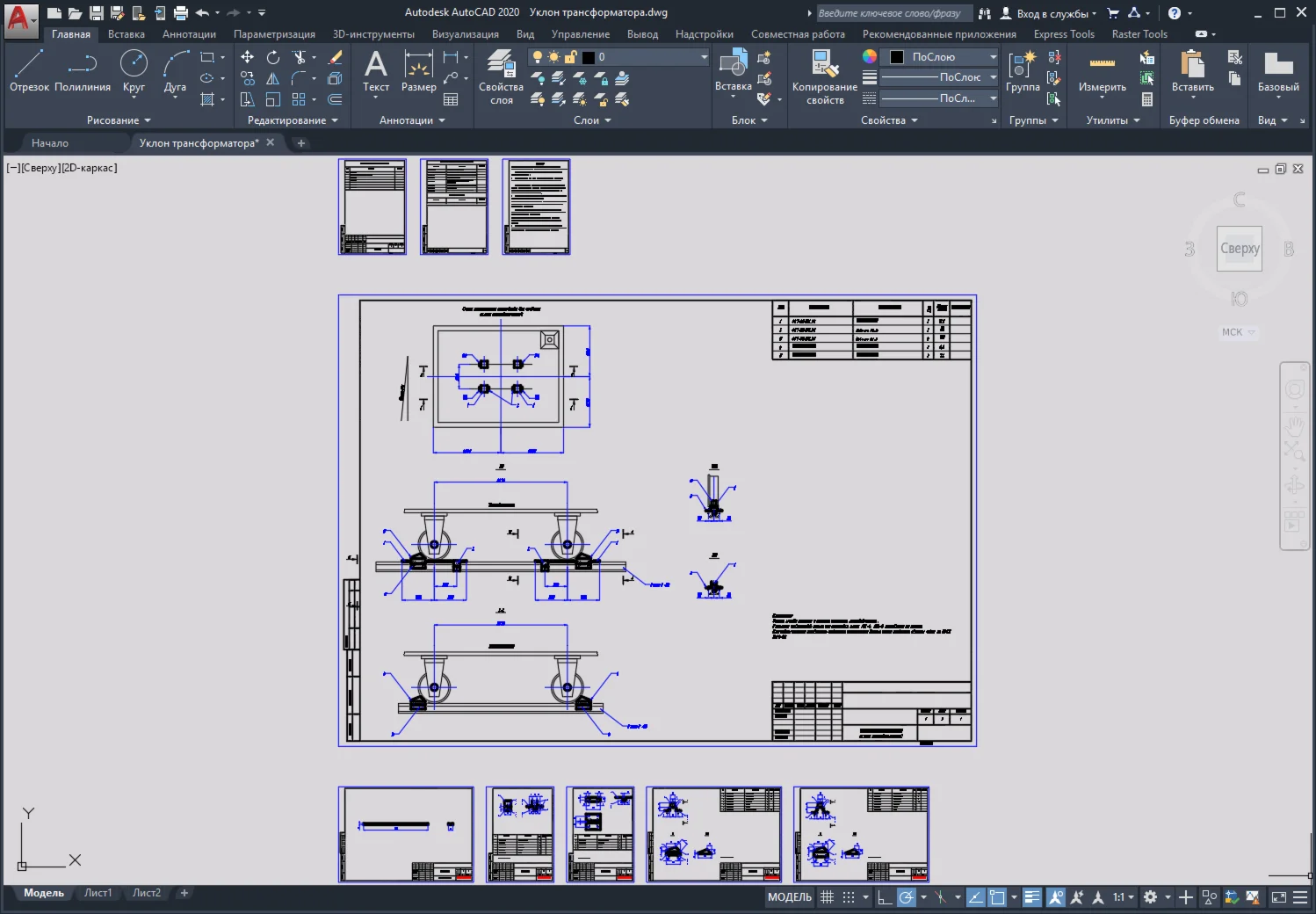Add a new layout with plus button
The width and height of the screenshot is (1316, 914).
pos(184,893)
